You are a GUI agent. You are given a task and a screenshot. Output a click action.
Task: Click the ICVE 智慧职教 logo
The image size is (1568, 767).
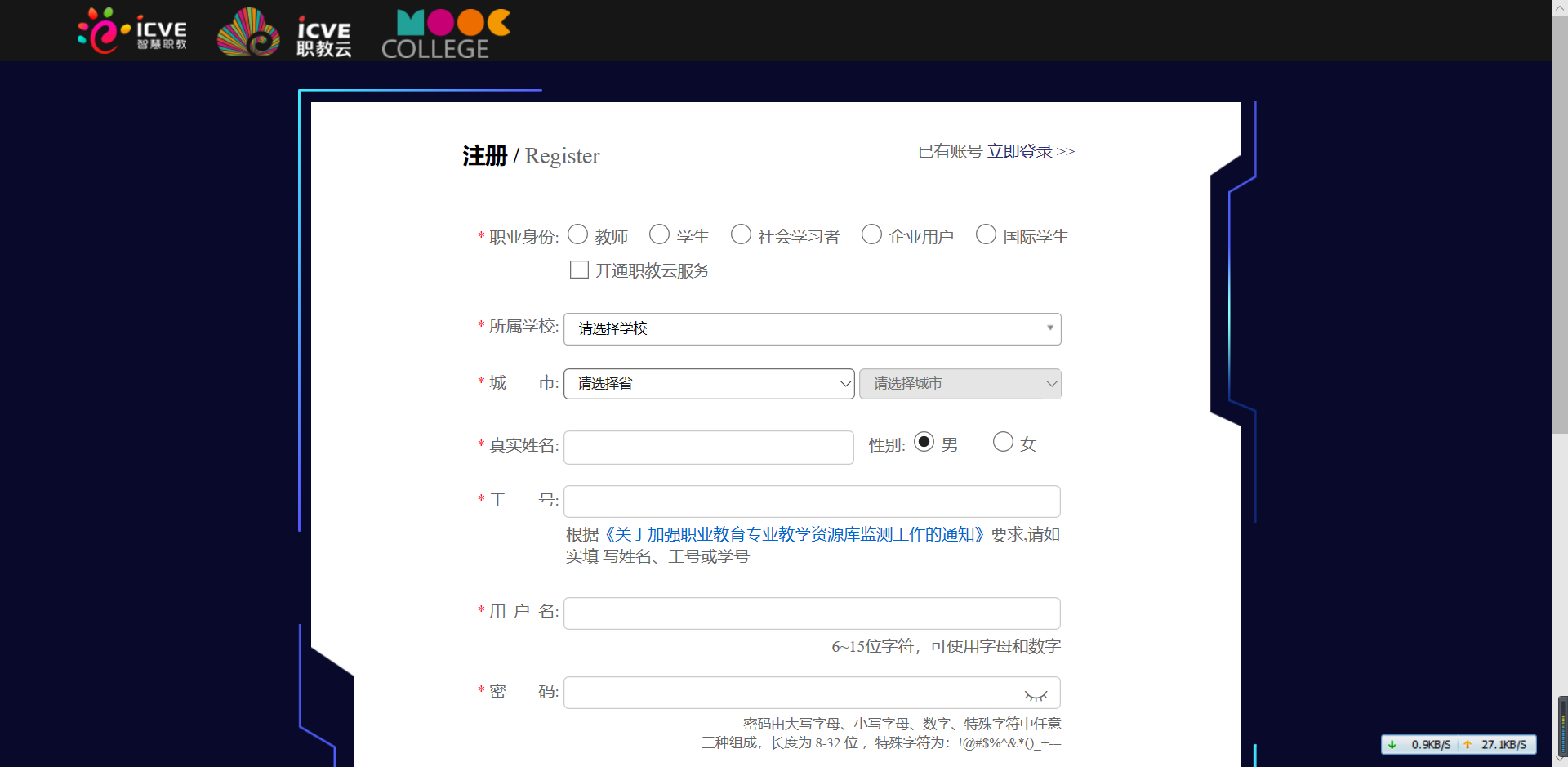click(132, 31)
